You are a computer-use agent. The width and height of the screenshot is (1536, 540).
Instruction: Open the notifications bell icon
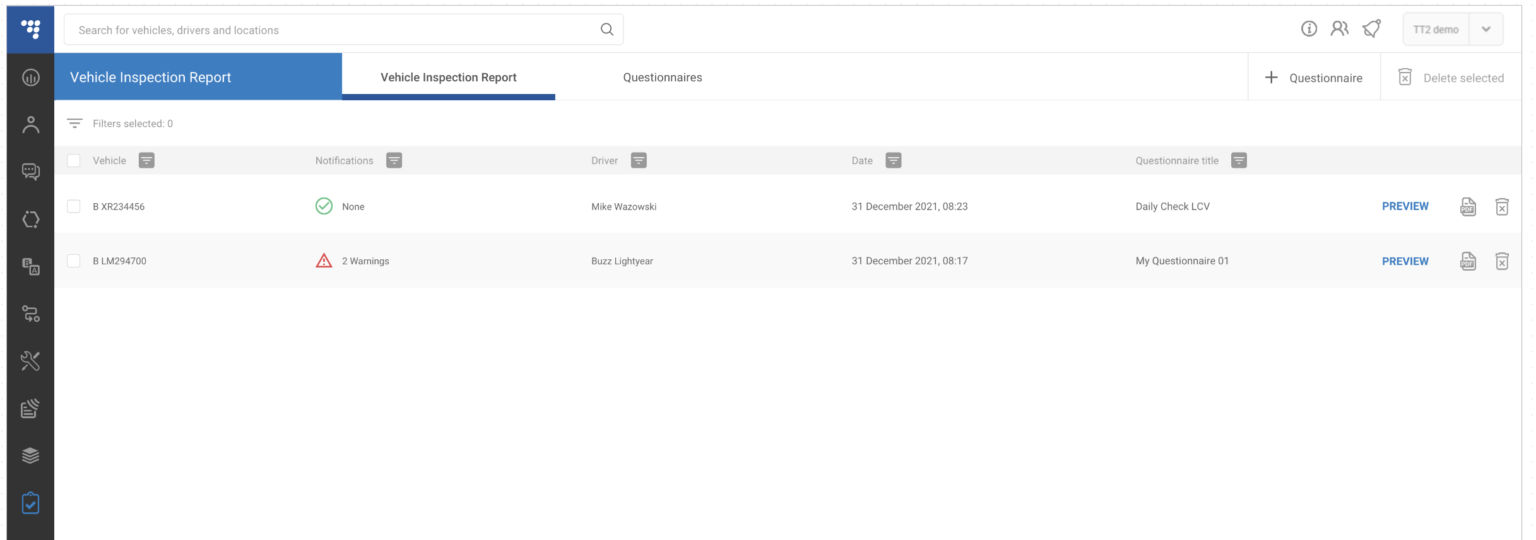1372,29
